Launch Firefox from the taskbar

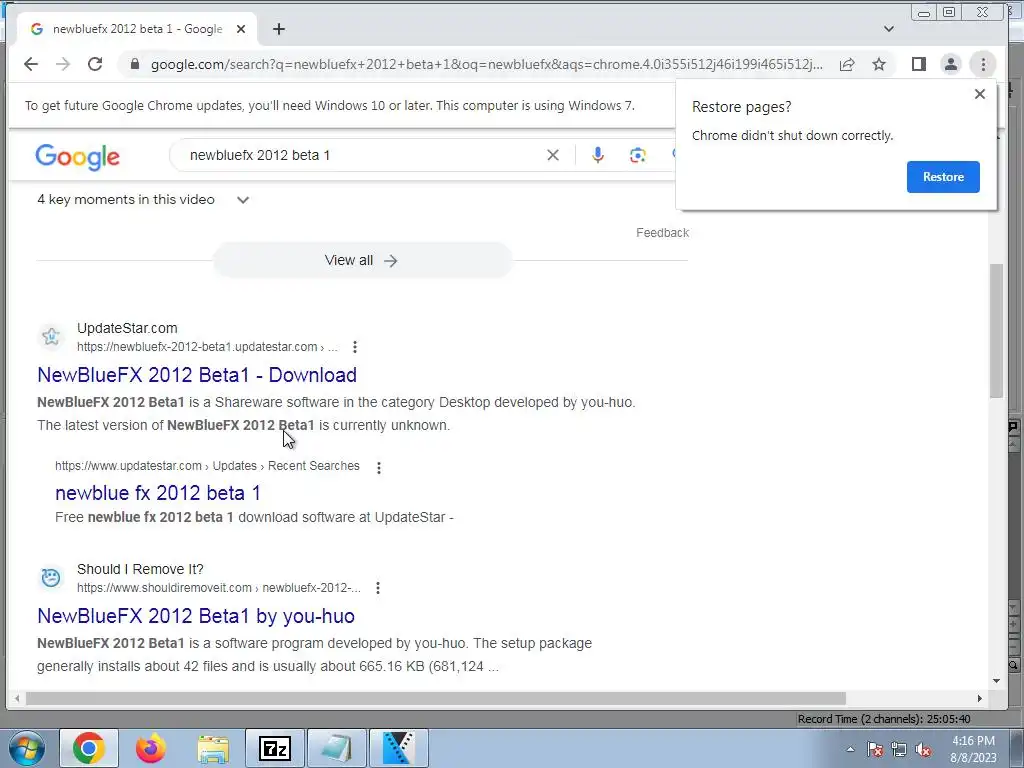coord(150,748)
